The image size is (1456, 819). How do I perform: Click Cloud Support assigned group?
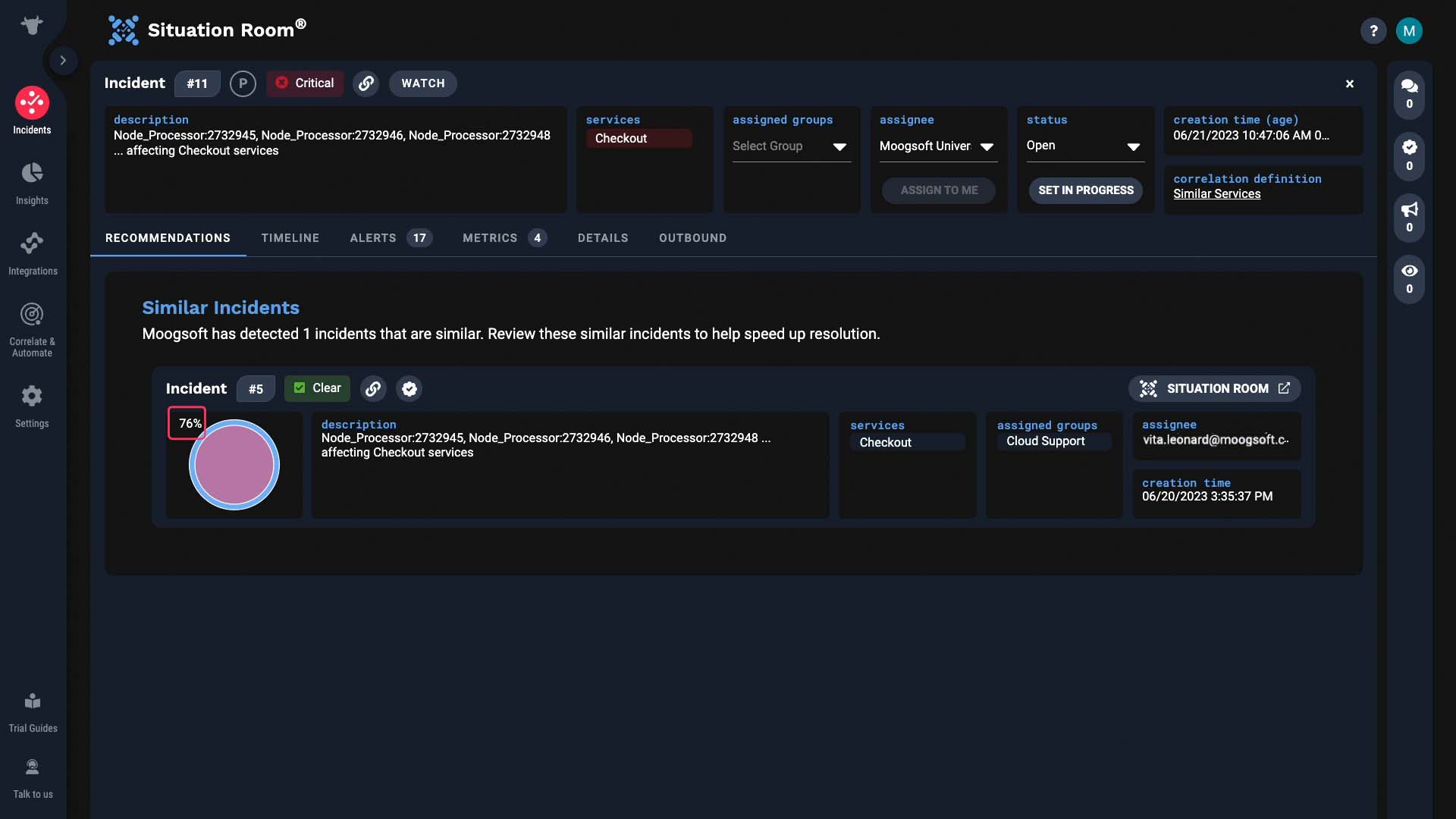1054,441
